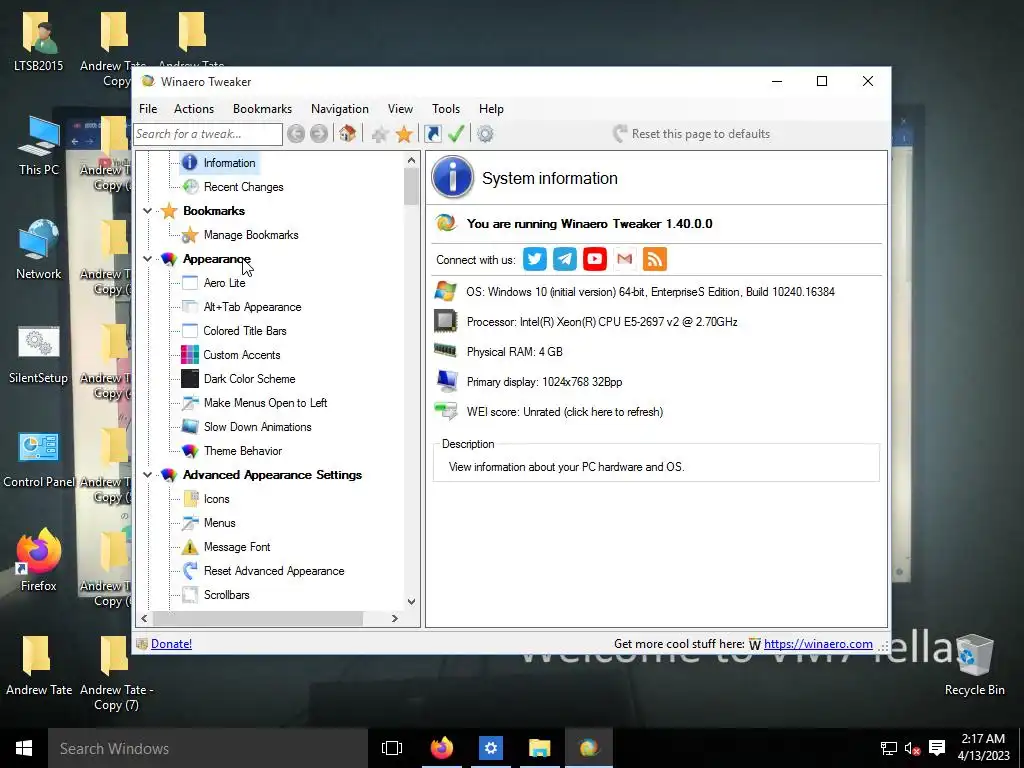Screen dimensions: 1024x768
Task: Select the Menus tree item
Action: coord(219,523)
